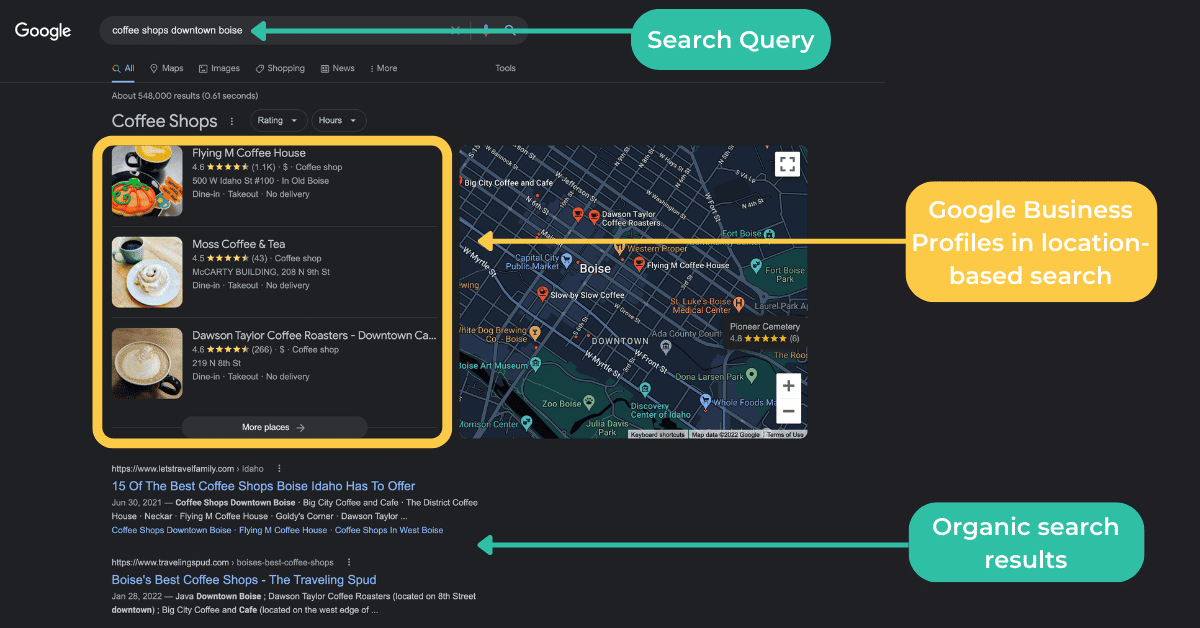Image resolution: width=1200 pixels, height=628 pixels.
Task: Clear search query with X icon
Action: [x=456, y=30]
